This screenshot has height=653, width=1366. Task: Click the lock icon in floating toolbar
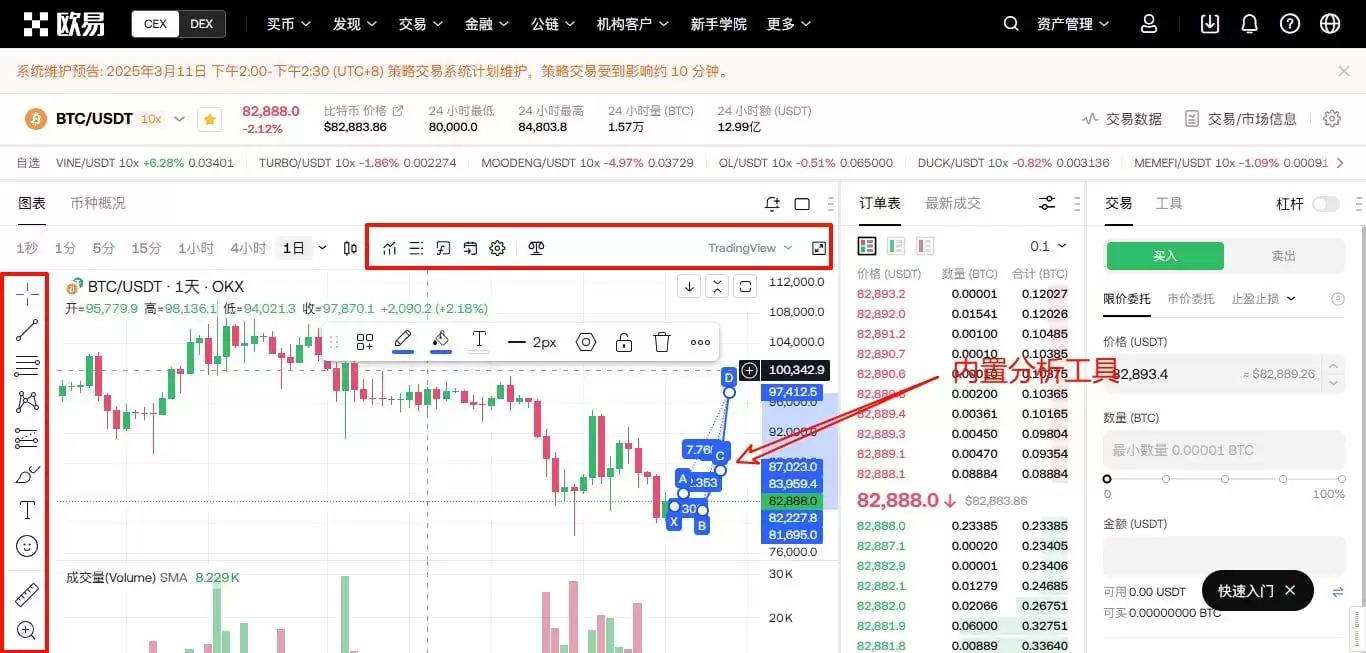623,341
